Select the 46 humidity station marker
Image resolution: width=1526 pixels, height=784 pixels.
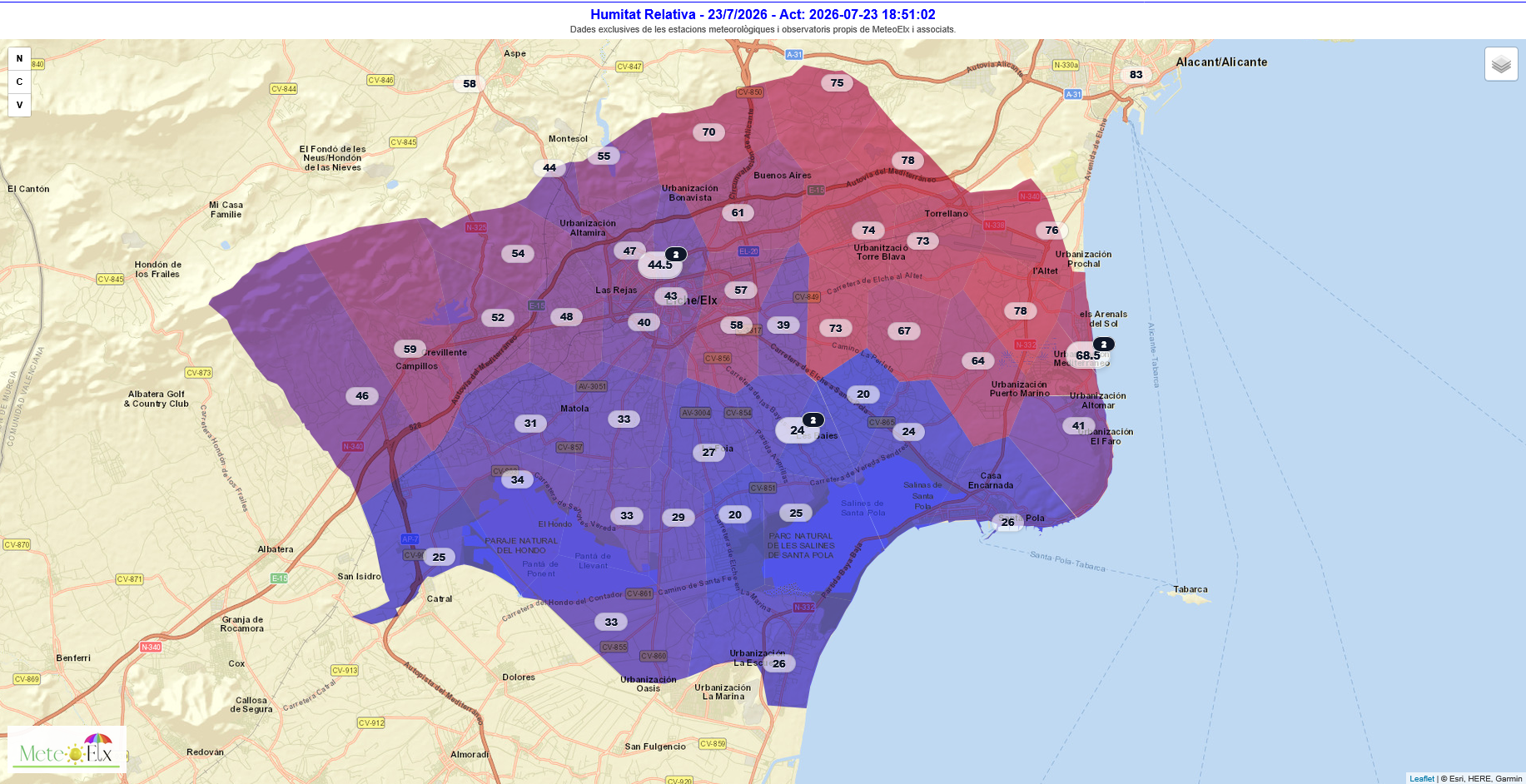click(x=362, y=395)
